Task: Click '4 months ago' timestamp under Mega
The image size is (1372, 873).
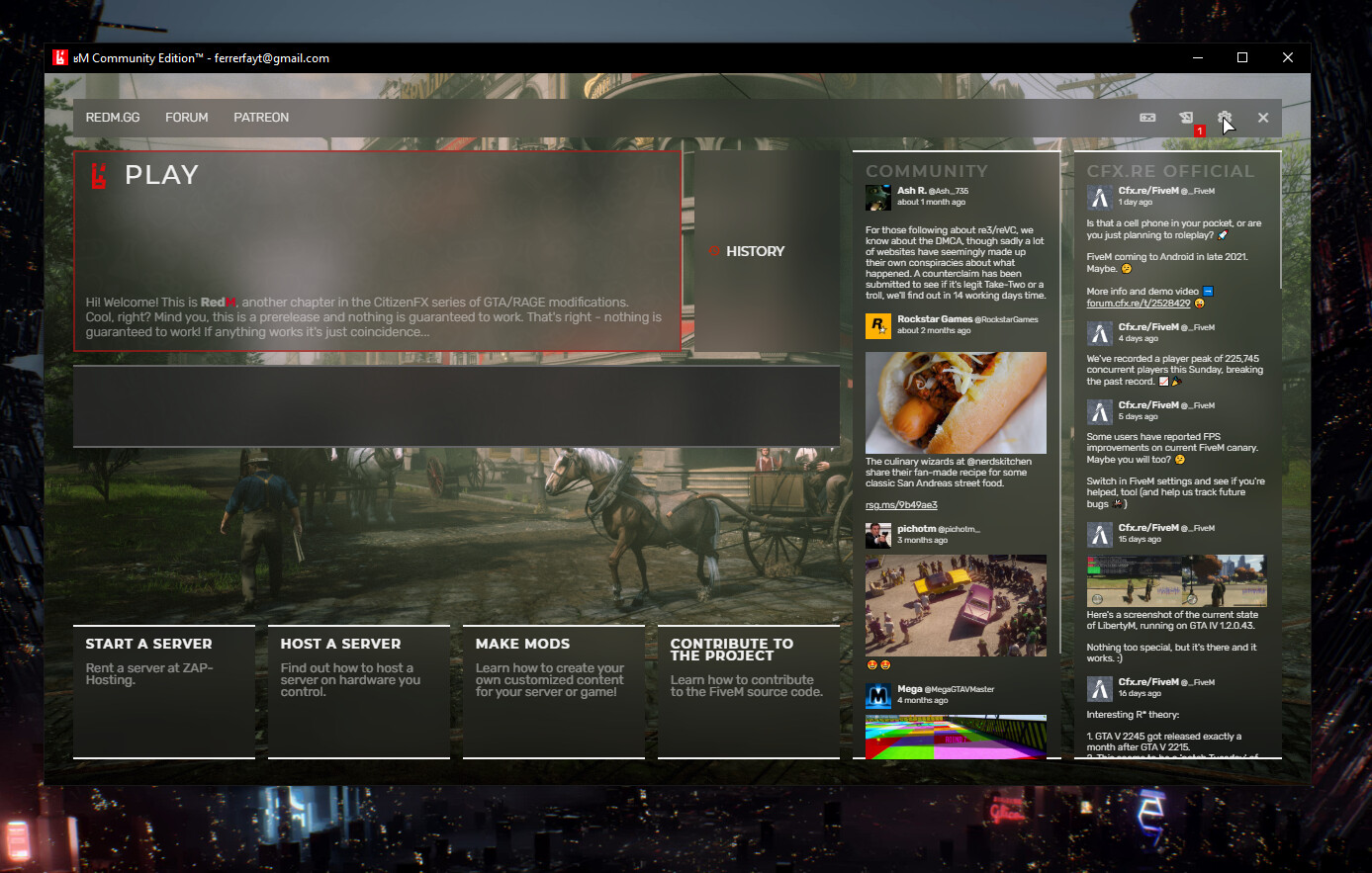Action: point(922,701)
